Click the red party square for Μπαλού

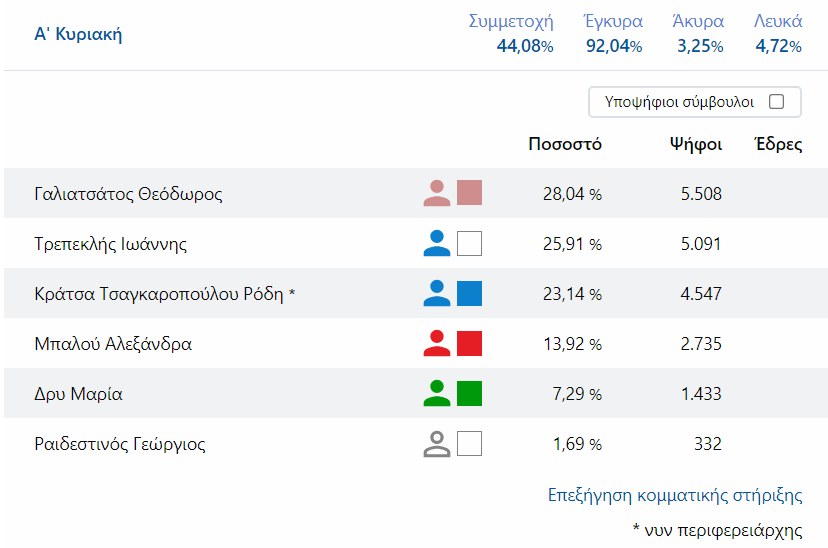tap(470, 343)
